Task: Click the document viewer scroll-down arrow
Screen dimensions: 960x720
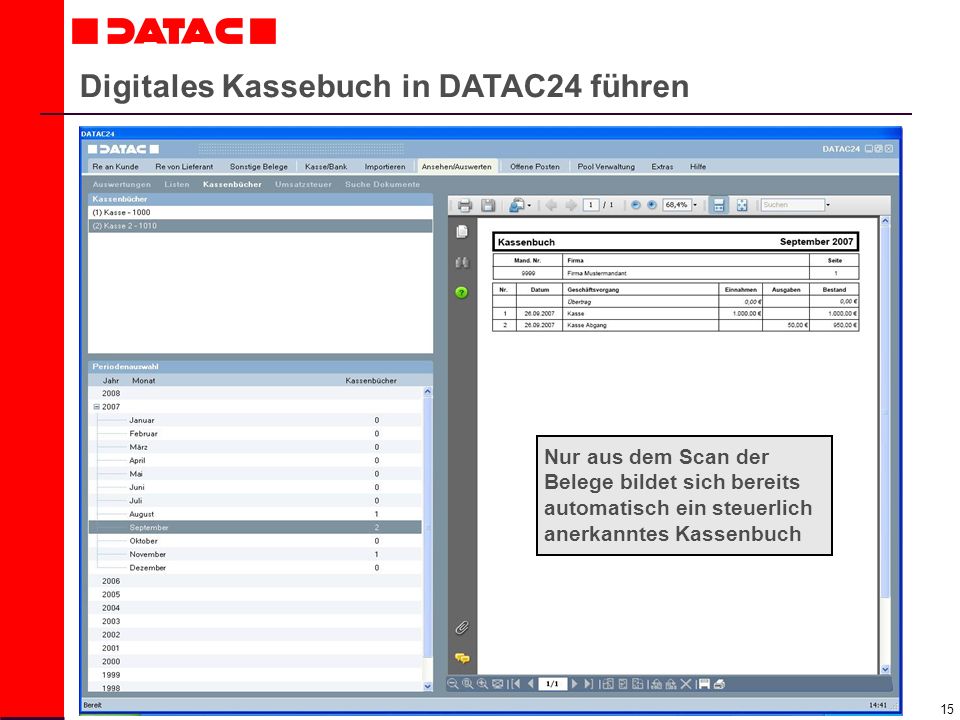Action: click(x=885, y=669)
